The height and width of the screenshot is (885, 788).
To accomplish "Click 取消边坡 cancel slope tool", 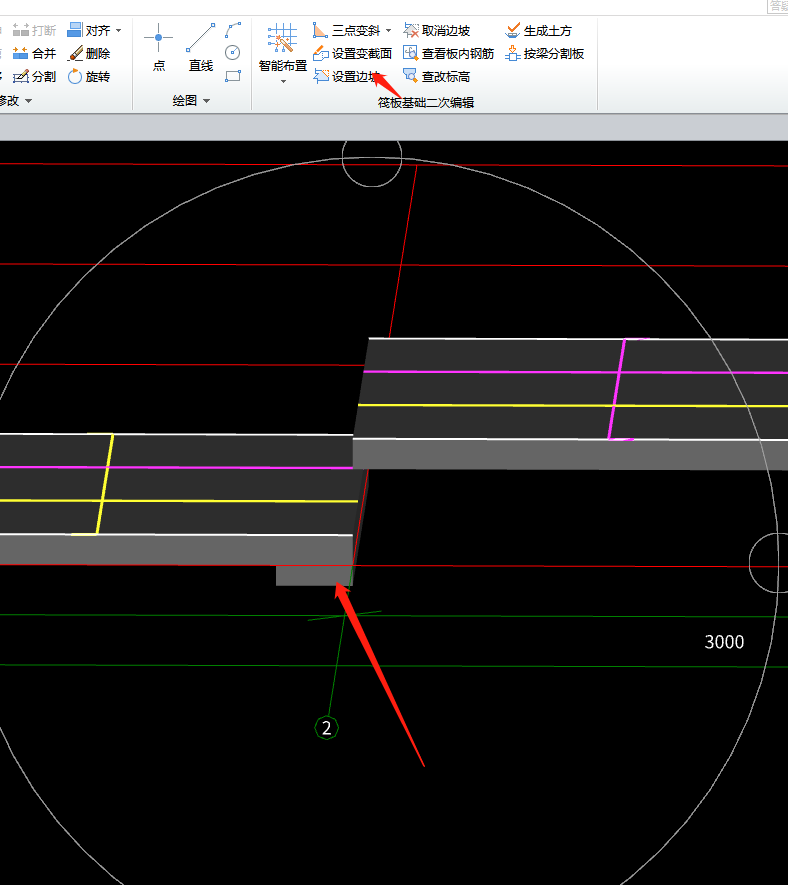I will click(x=436, y=30).
